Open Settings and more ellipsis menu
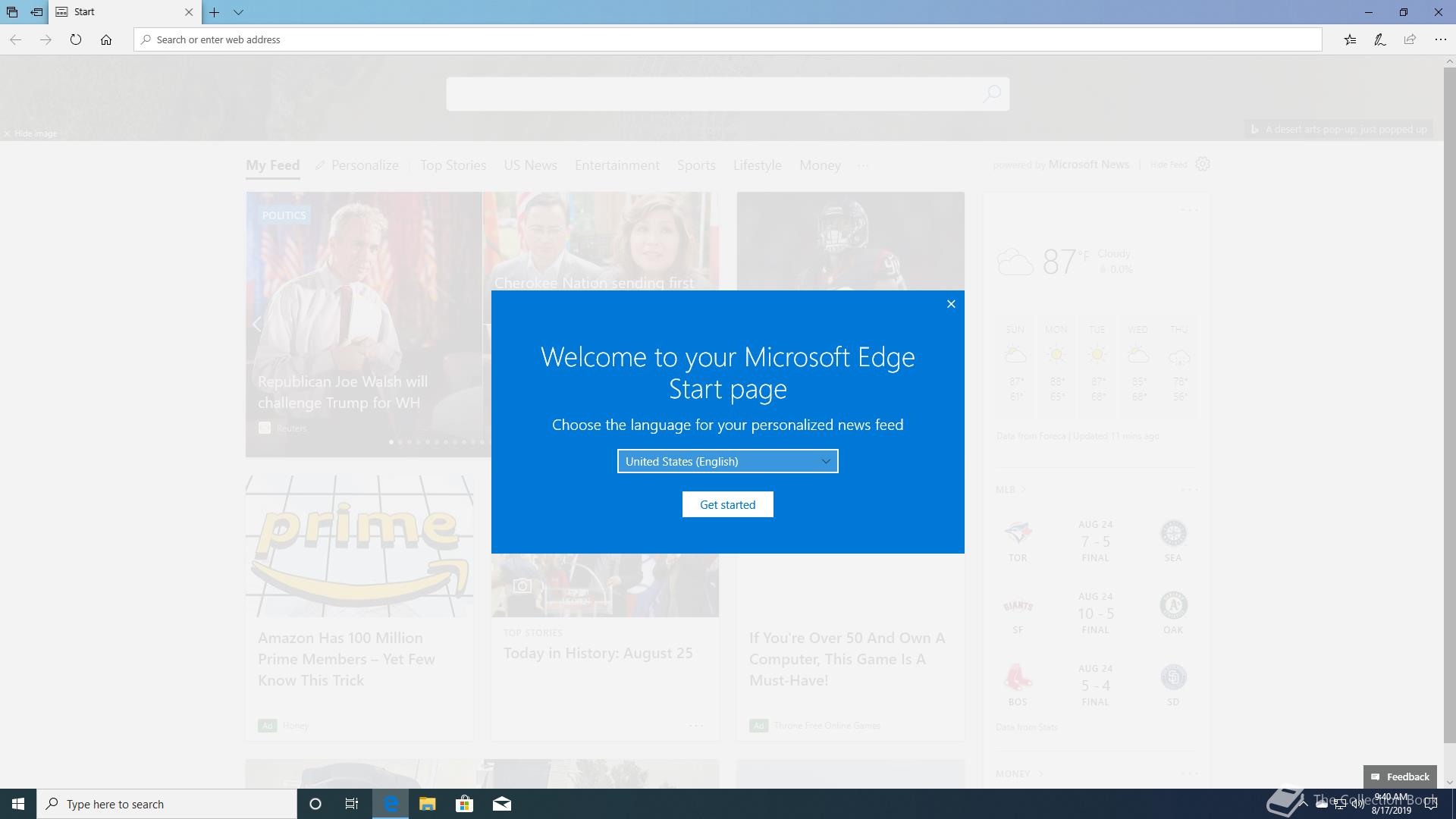This screenshot has width=1456, height=819. (1440, 39)
